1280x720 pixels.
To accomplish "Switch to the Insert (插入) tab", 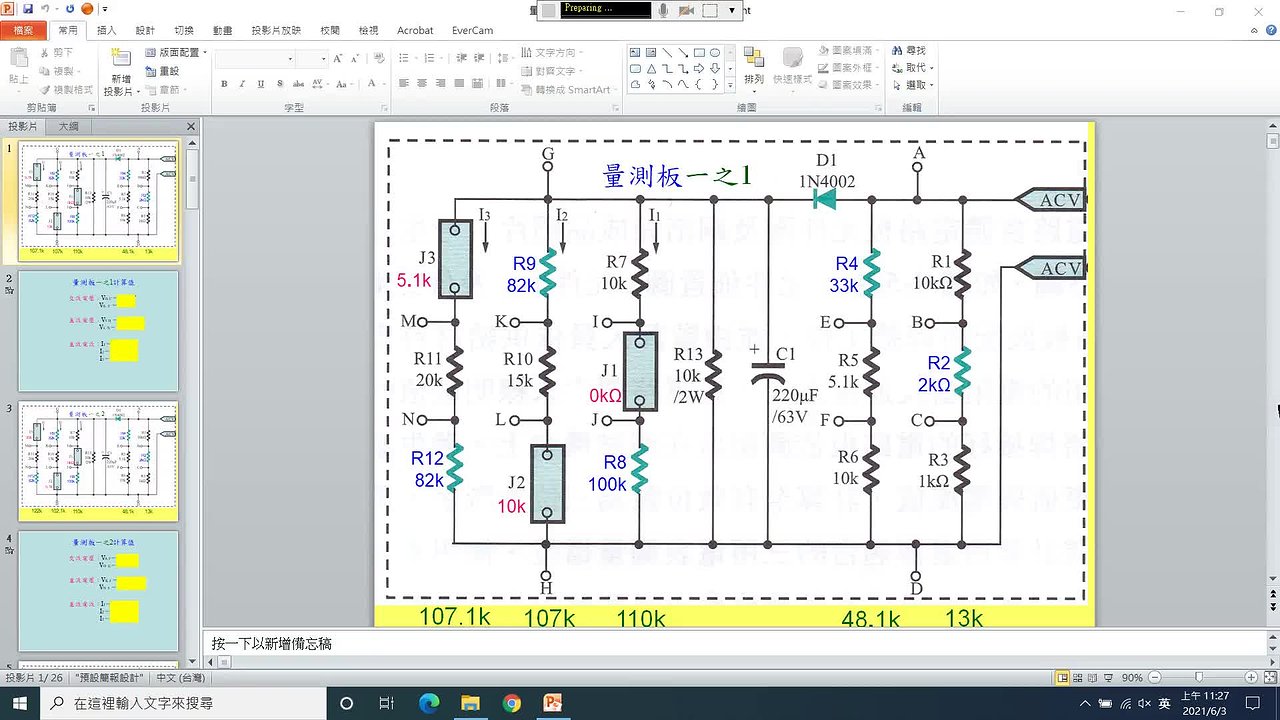I will 106,30.
